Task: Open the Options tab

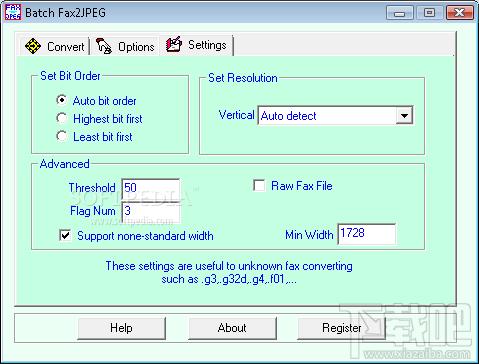Action: 125,46
